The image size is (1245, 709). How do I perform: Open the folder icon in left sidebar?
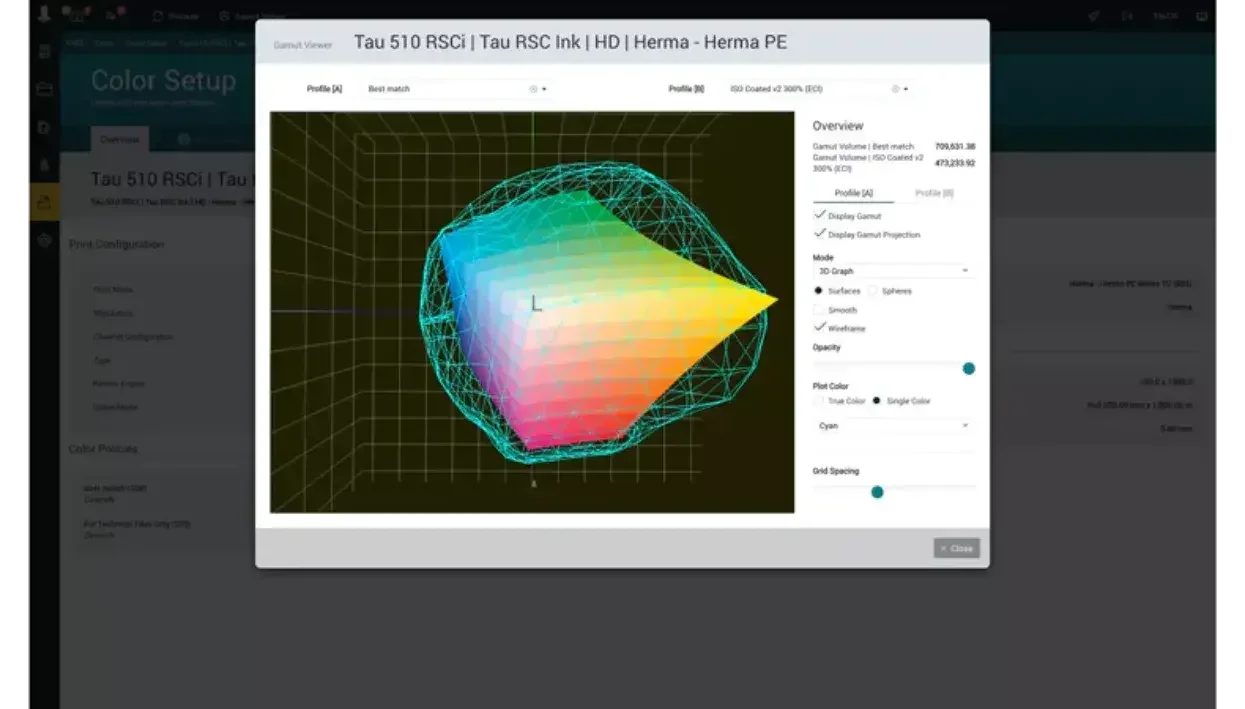pos(44,89)
